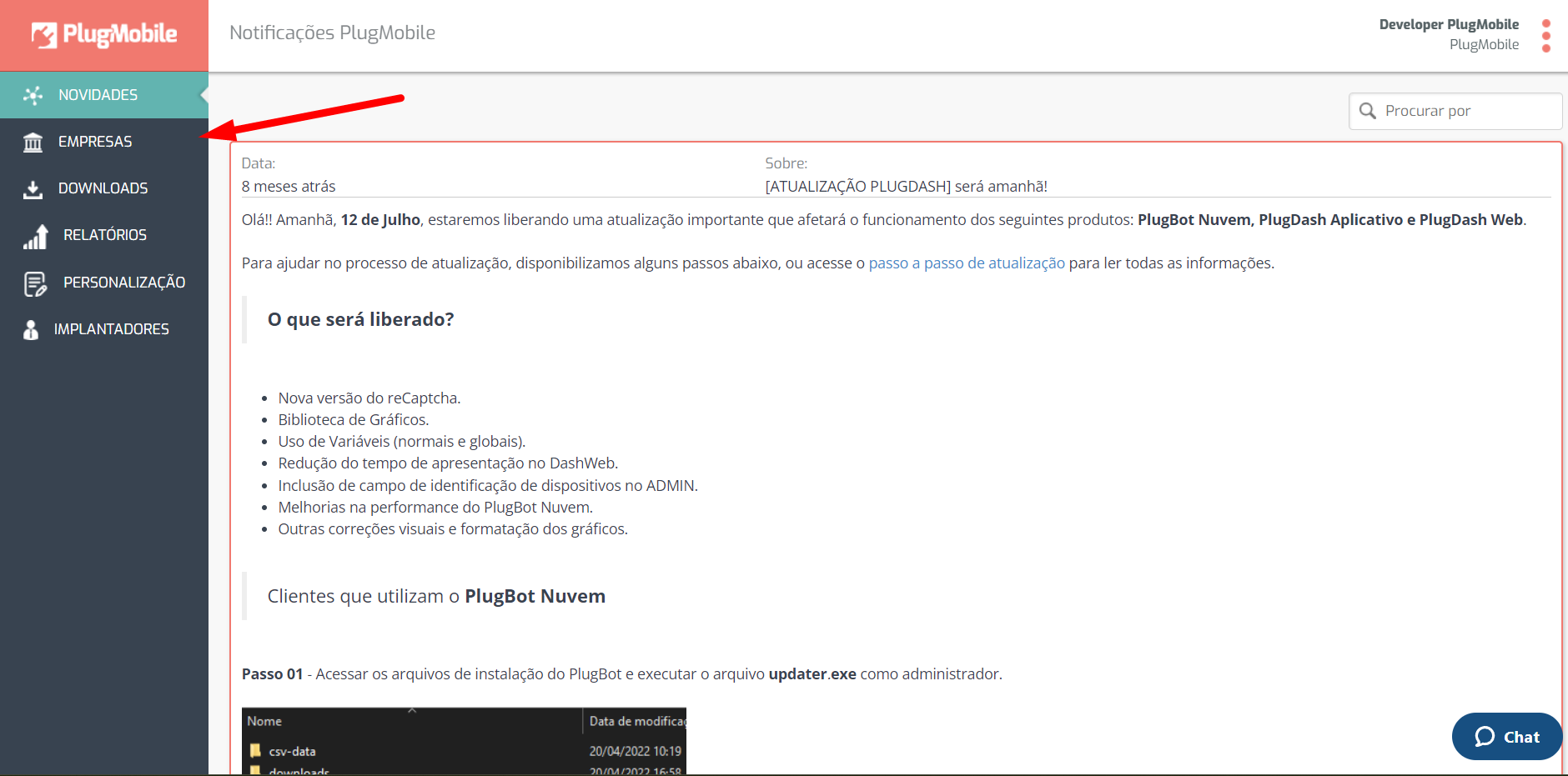The height and width of the screenshot is (776, 1568).
Task: Focus the 'Procurar por' search field
Action: pos(1455,111)
